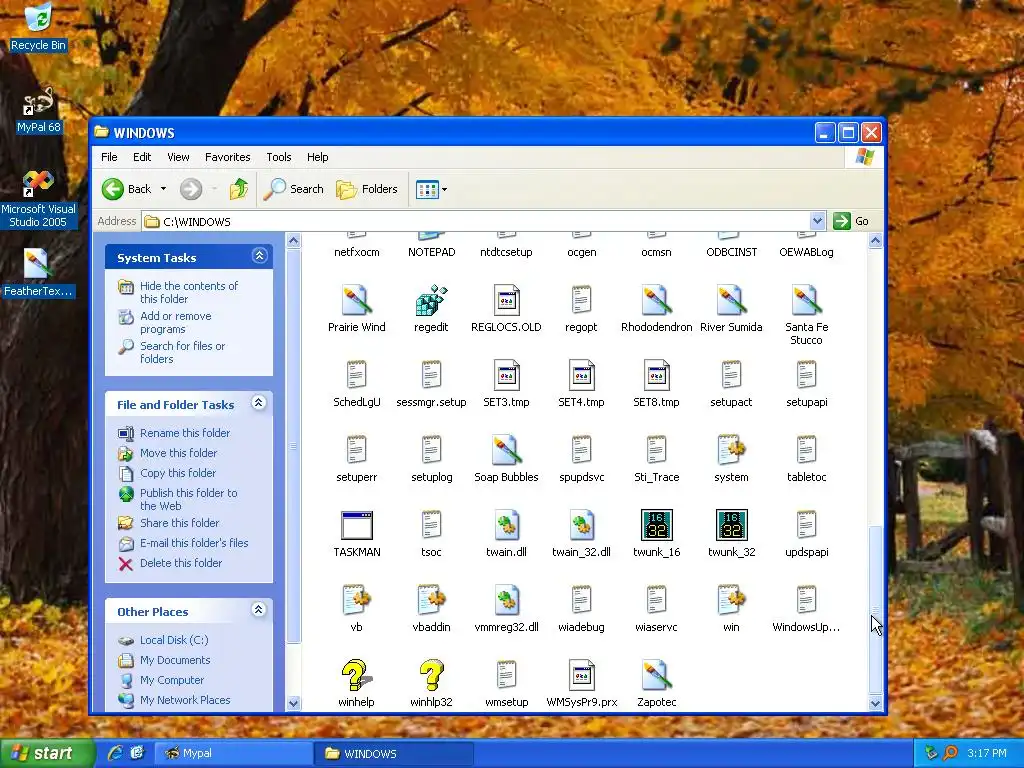Select the Recycle Bin desktop icon
This screenshot has height=768, width=1024.
click(x=38, y=27)
